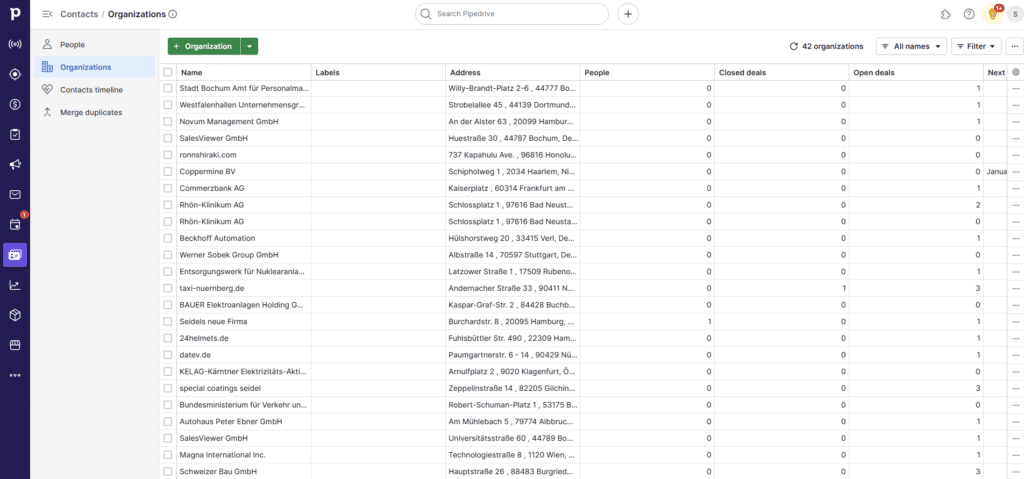Click the quick add plus button
The height and width of the screenshot is (479, 1024).
tap(628, 14)
